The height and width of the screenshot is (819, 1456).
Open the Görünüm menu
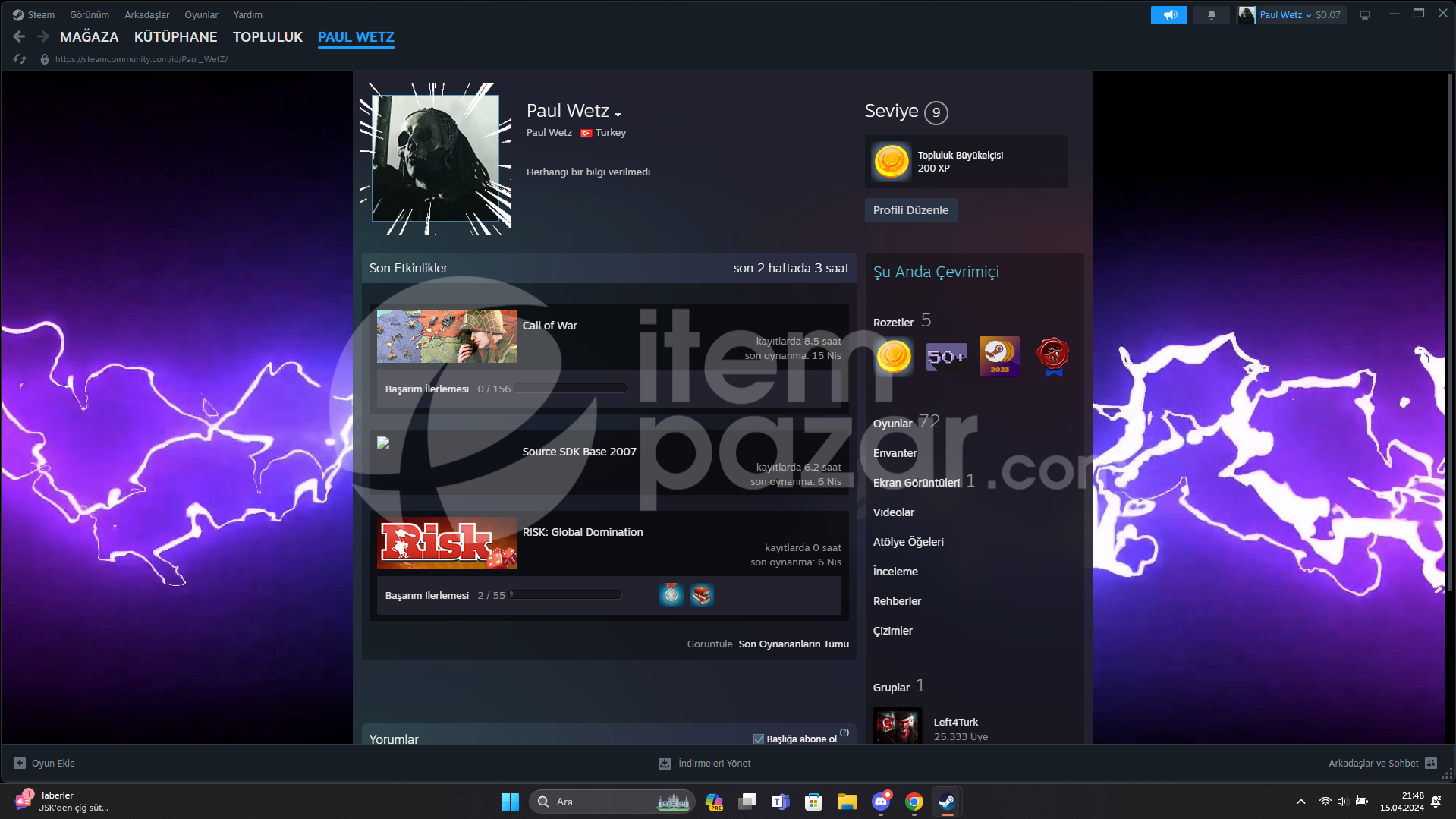point(90,14)
